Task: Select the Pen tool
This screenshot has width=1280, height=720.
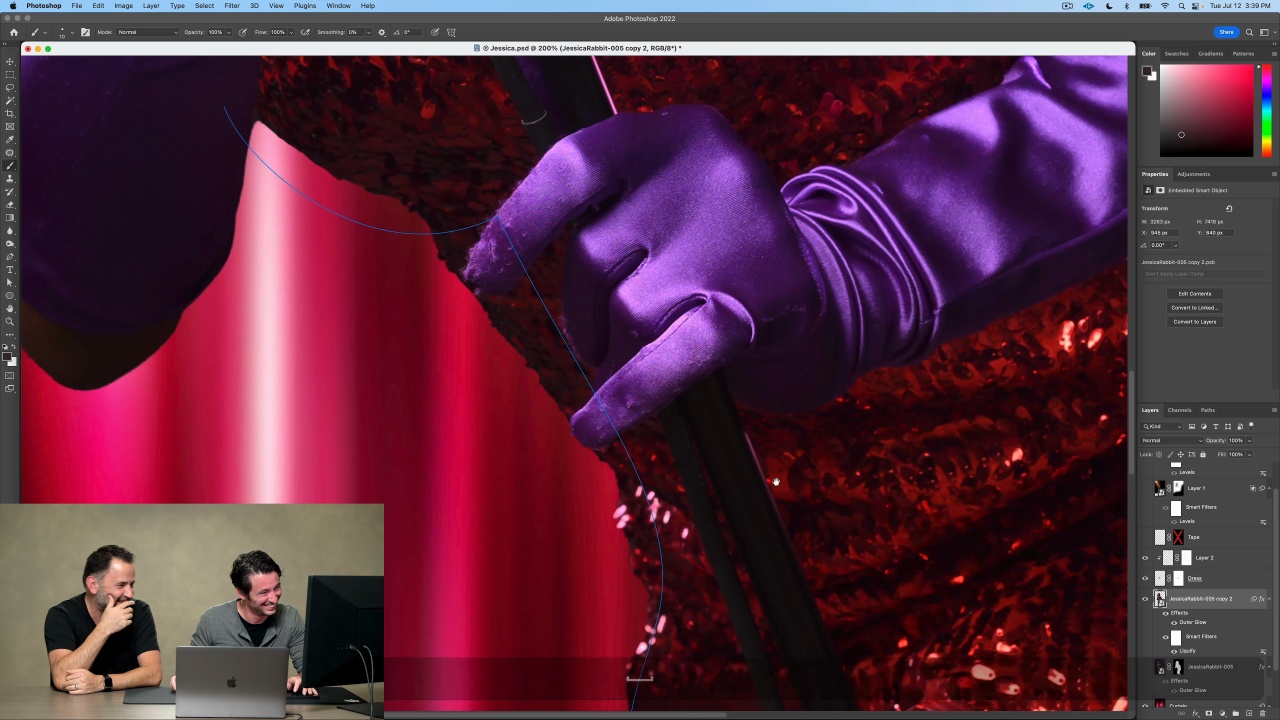Action: (10, 257)
